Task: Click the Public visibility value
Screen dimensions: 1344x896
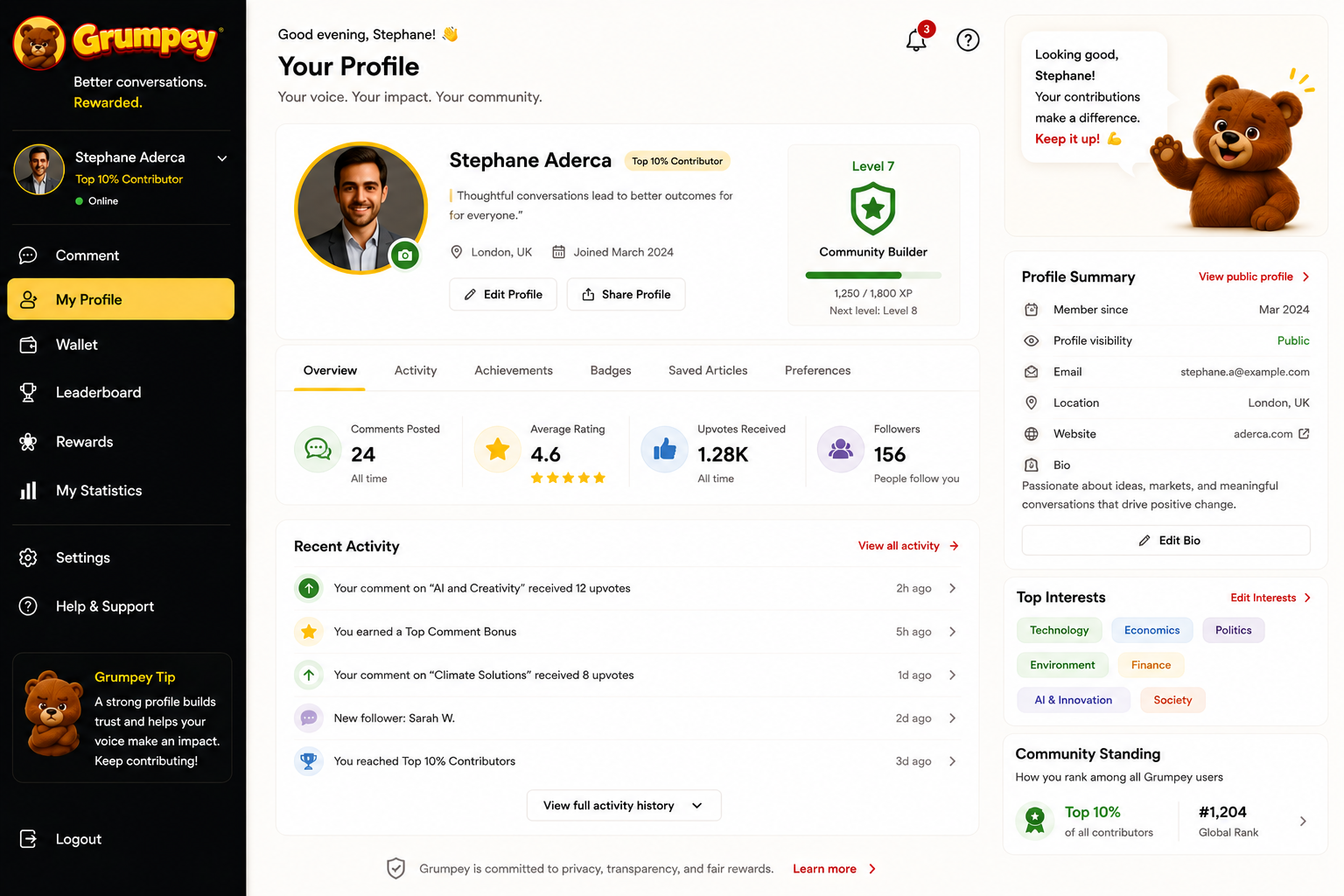Action: [1293, 340]
